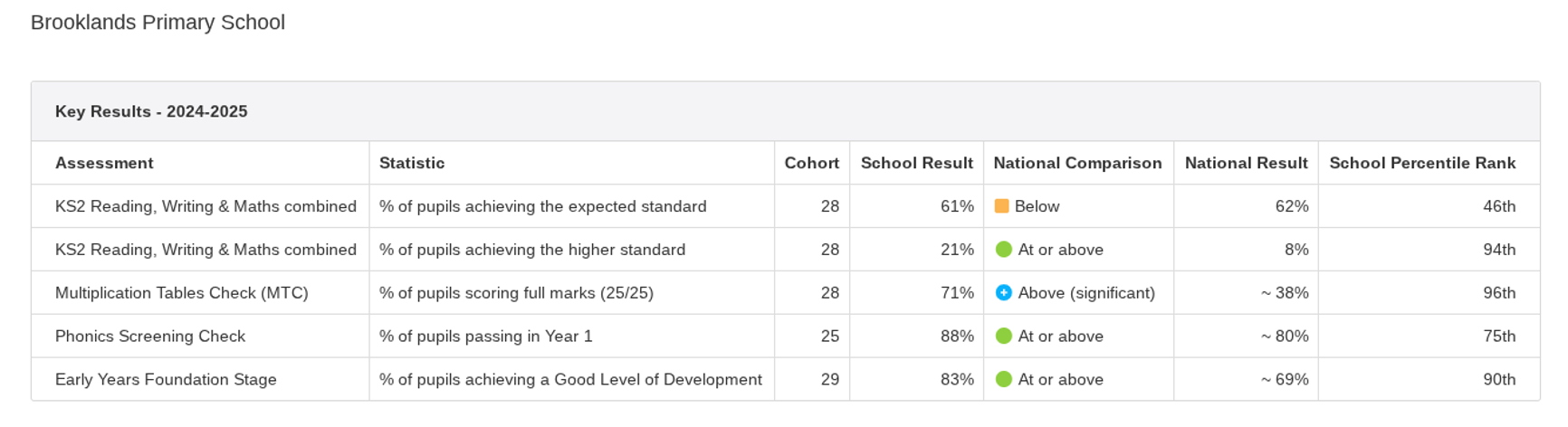Click the orange Below indicator icon
The image size is (1568, 427).
[x=1001, y=206]
